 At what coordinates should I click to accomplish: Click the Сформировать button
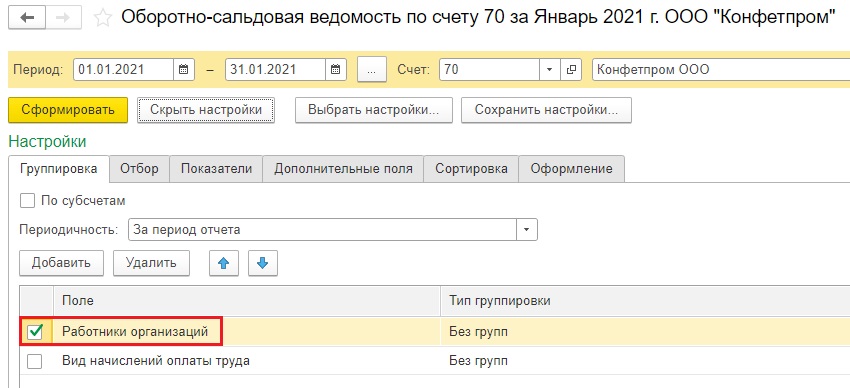[x=68, y=110]
